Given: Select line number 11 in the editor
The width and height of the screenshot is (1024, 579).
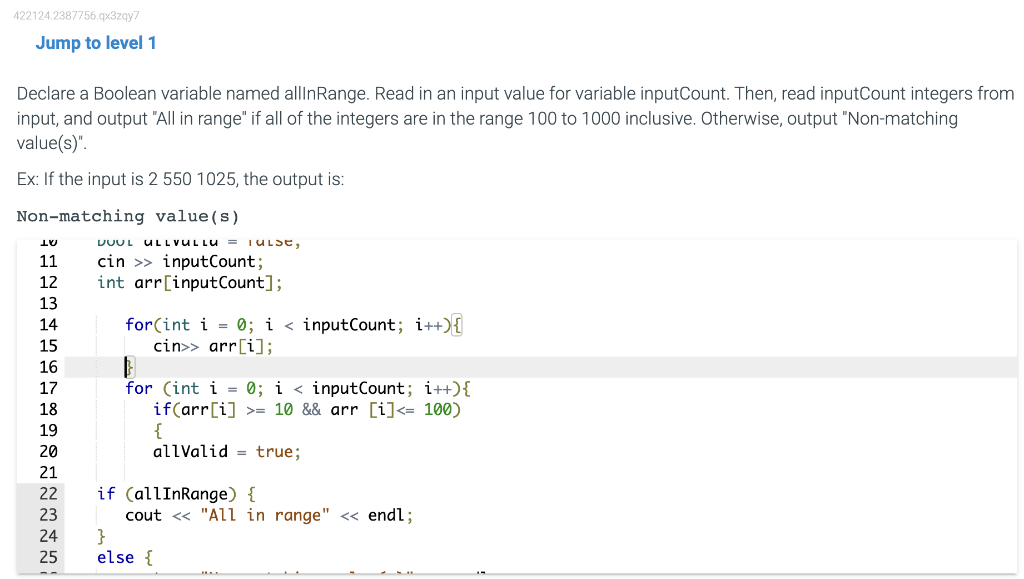Looking at the screenshot, I should point(48,261).
